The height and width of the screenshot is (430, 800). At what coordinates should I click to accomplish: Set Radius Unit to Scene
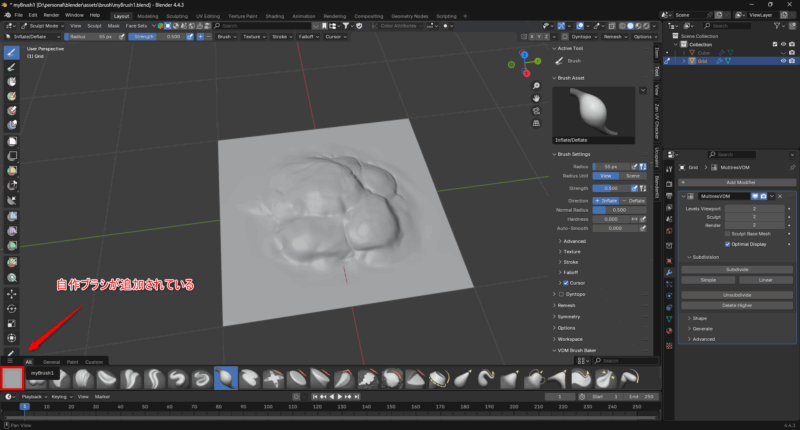633,176
